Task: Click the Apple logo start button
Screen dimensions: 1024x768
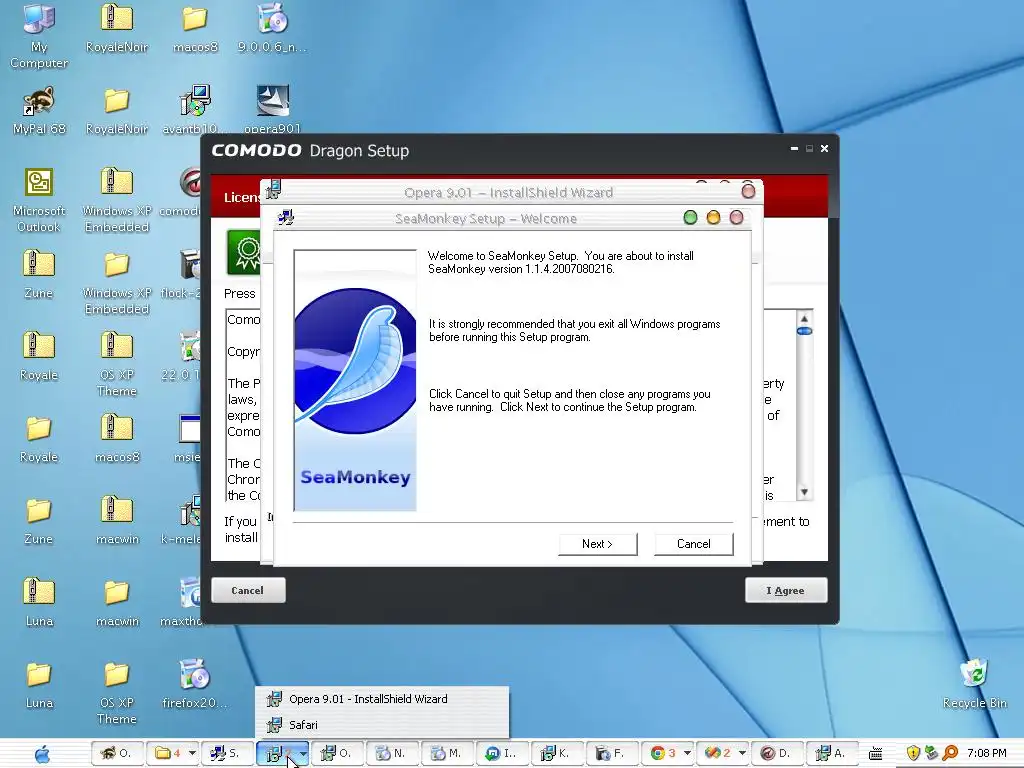Action: pos(42,754)
